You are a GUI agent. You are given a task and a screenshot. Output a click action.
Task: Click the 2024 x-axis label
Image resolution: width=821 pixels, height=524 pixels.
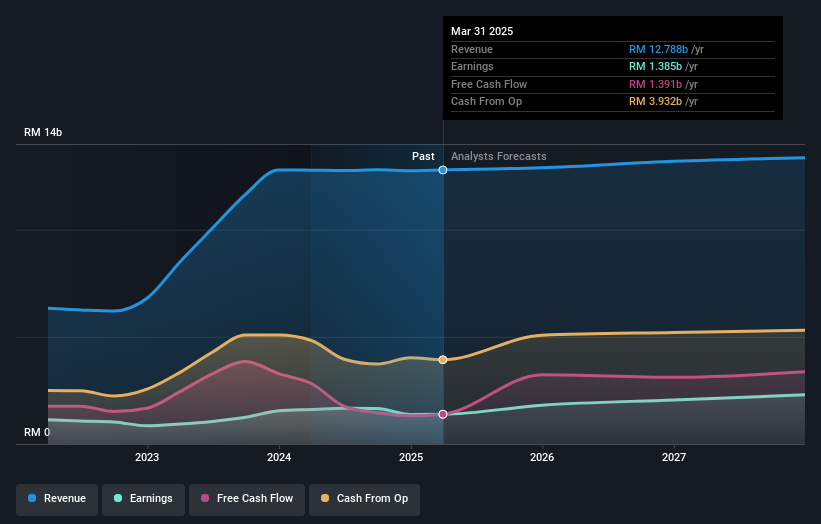tap(279, 457)
